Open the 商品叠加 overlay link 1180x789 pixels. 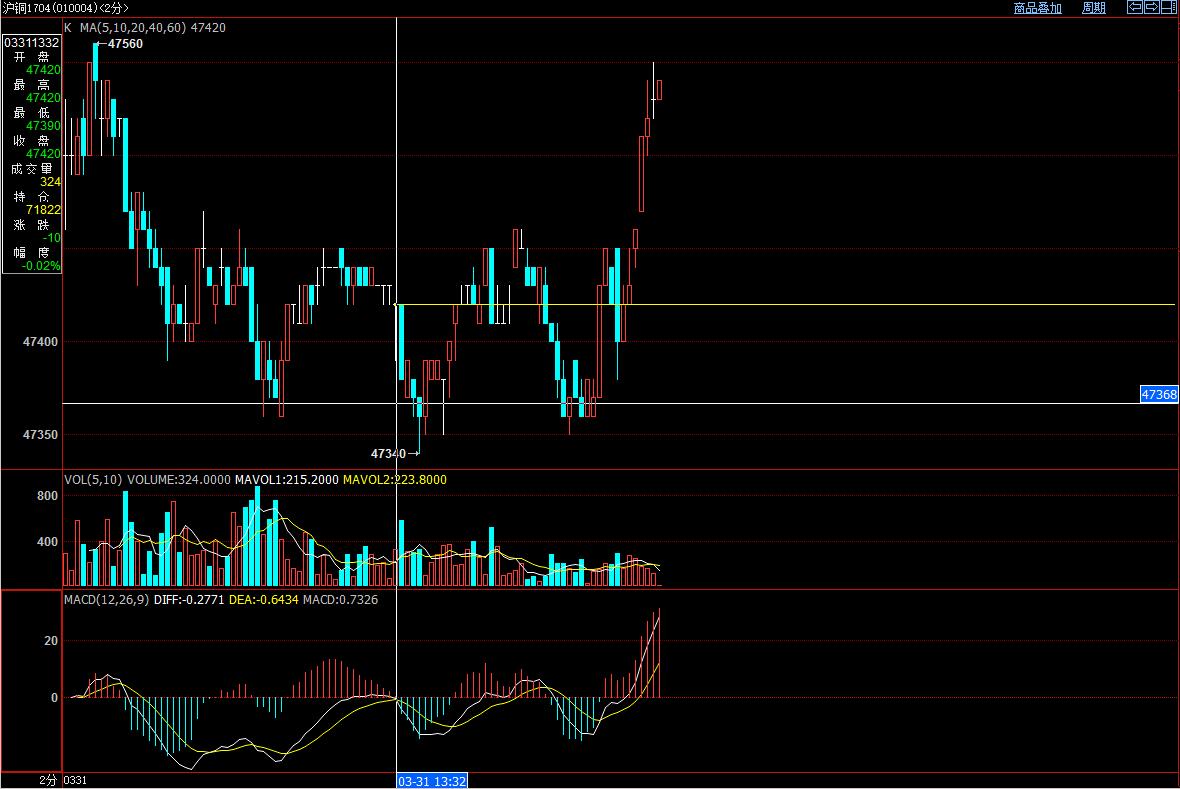tap(1037, 8)
